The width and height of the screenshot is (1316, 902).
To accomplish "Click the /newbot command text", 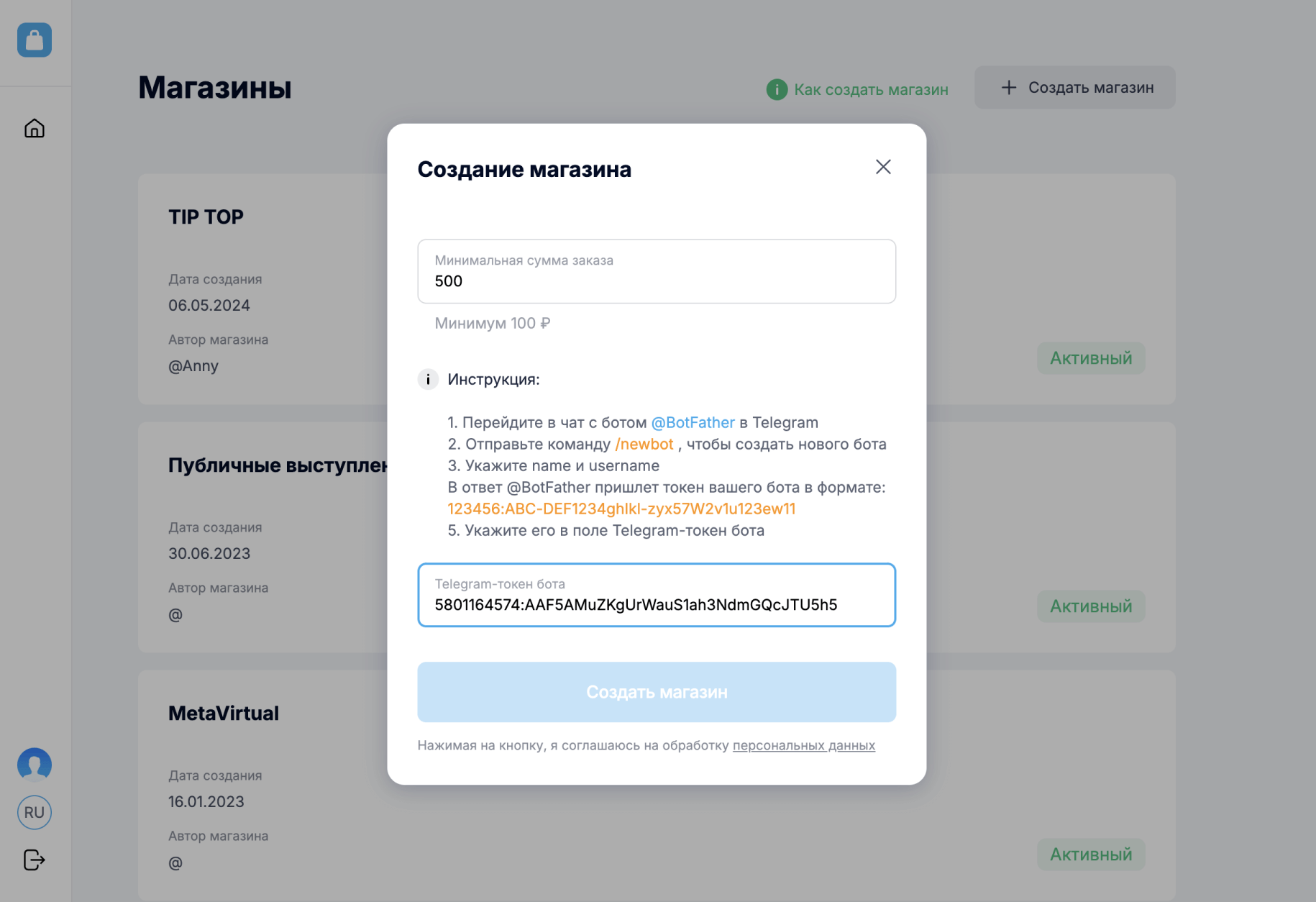I will 644,444.
